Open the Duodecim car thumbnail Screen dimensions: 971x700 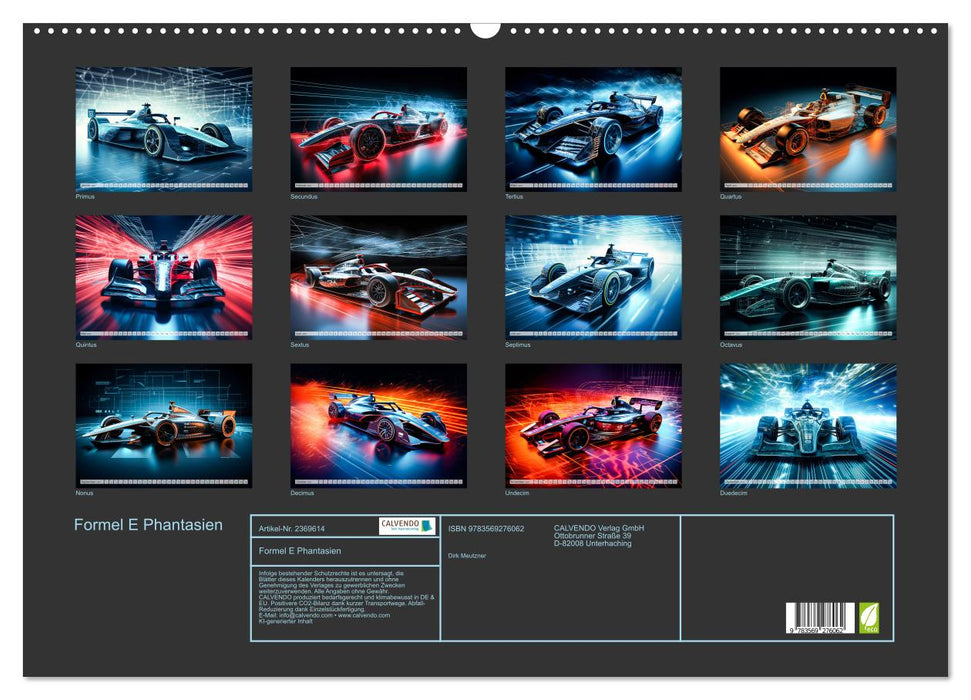coord(808,426)
